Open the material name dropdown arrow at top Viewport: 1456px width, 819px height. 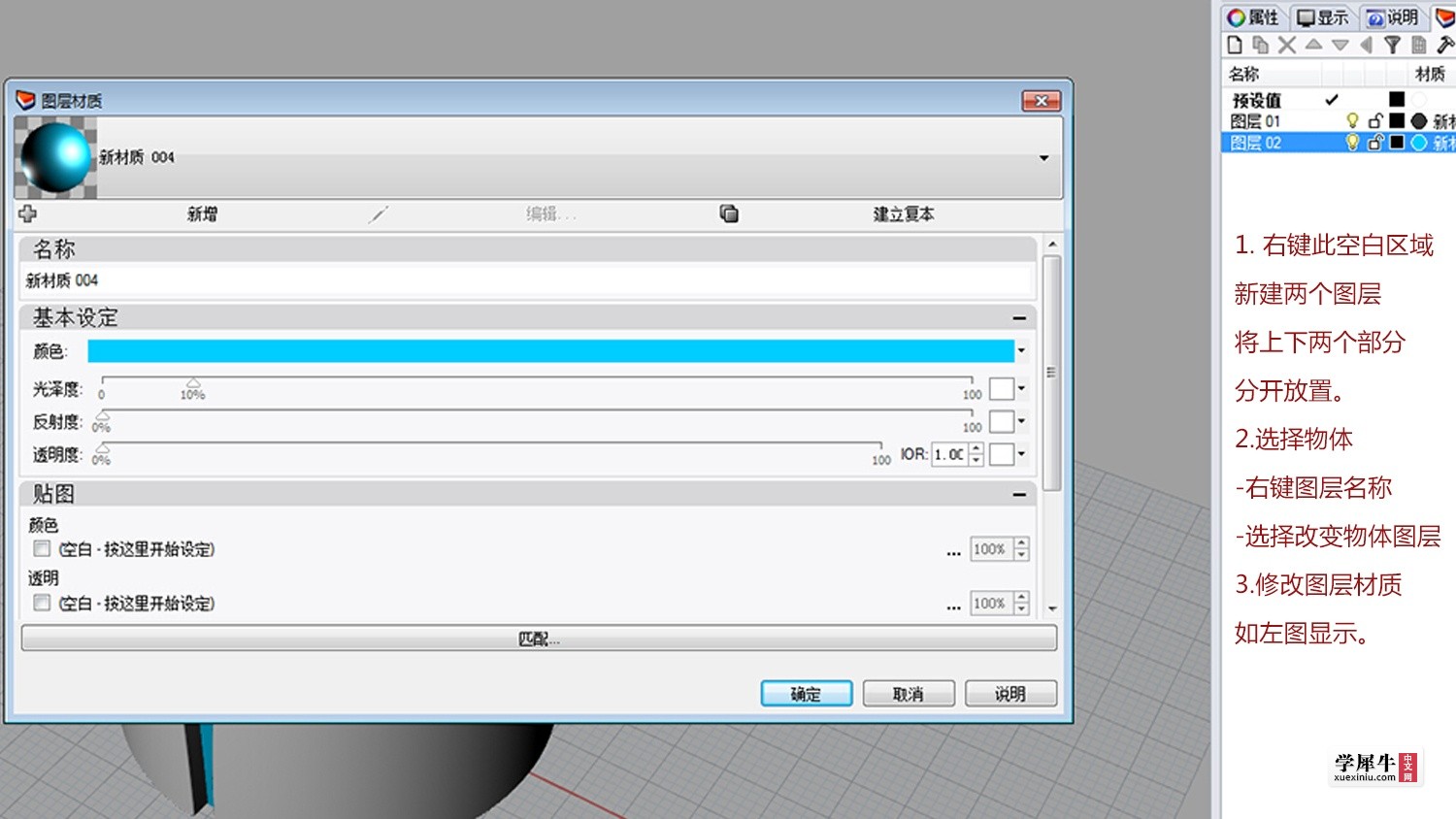[1044, 158]
